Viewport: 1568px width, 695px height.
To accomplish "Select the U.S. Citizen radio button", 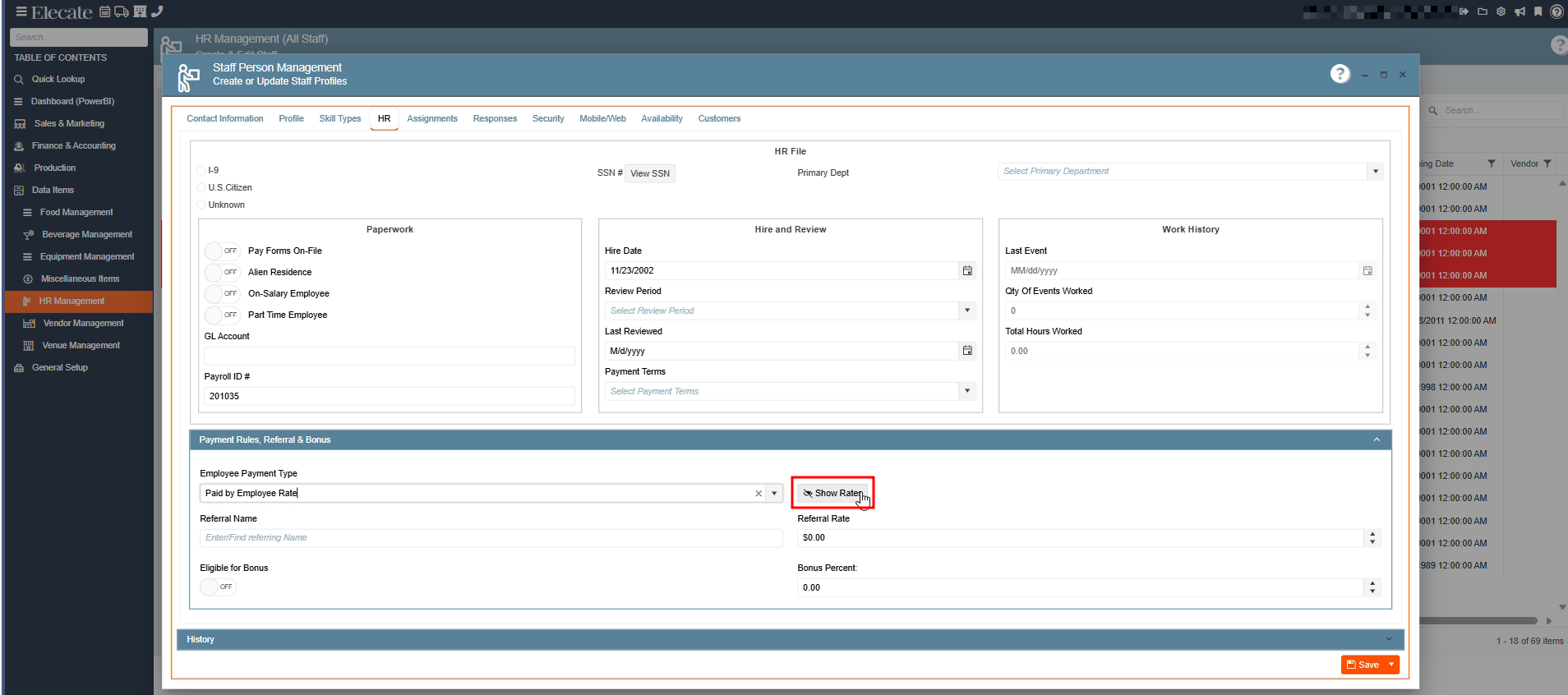I will click(x=201, y=188).
